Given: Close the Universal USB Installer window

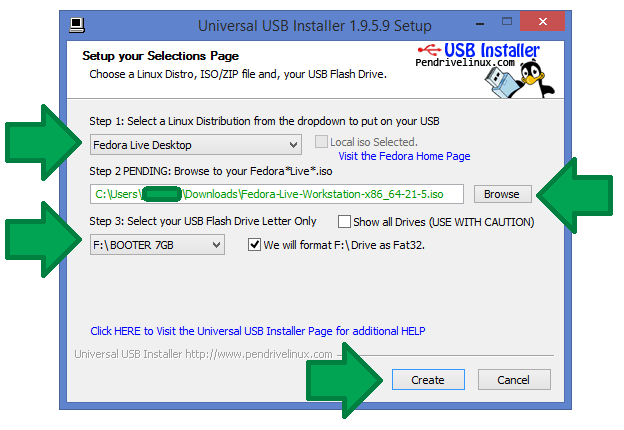Looking at the screenshot, I should pyautogui.click(x=542, y=21).
